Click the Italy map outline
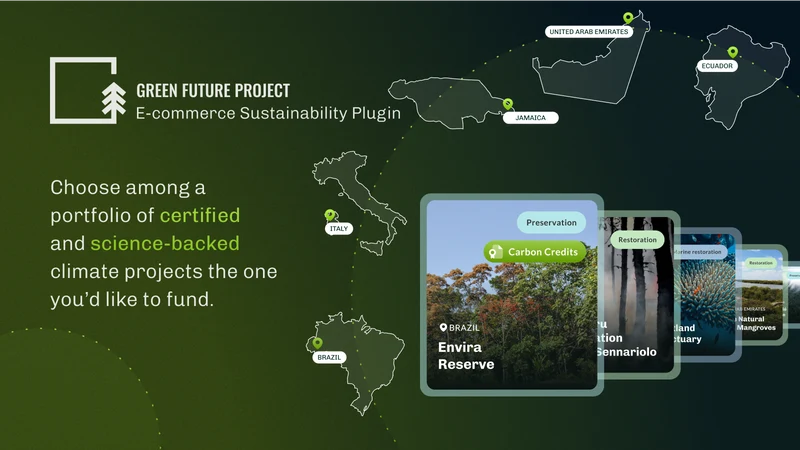This screenshot has height=450, width=800. [x=360, y=203]
